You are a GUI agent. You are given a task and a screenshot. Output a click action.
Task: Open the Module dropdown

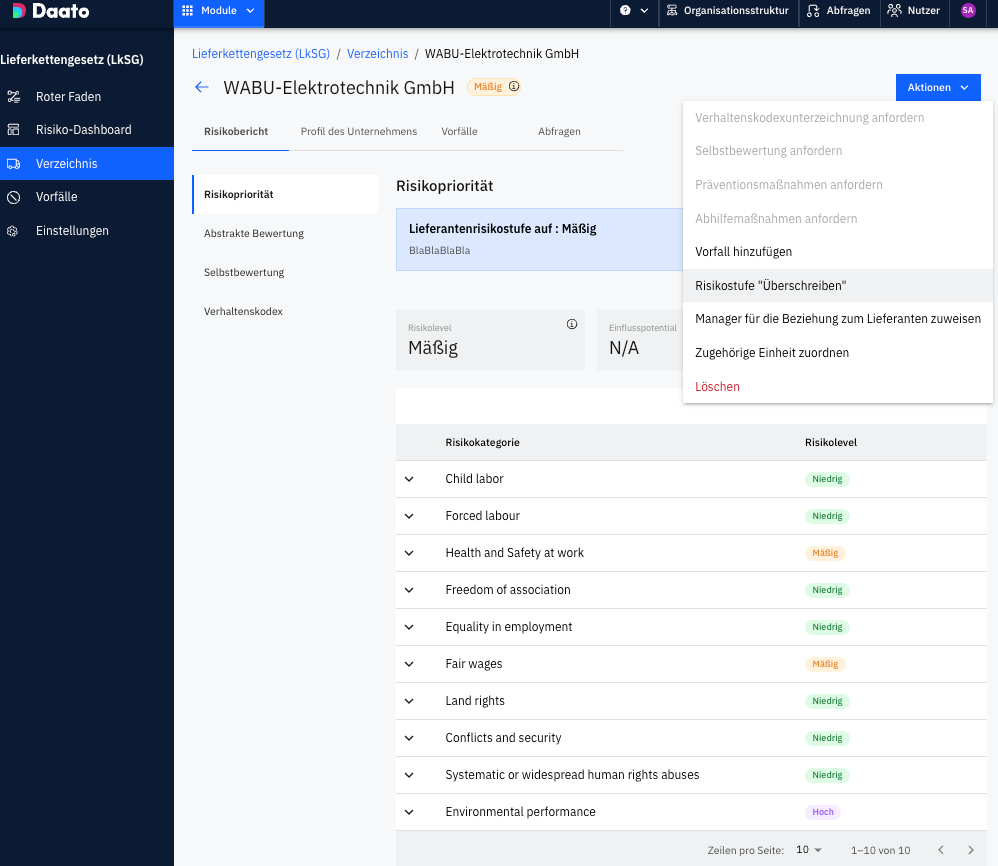tap(219, 11)
